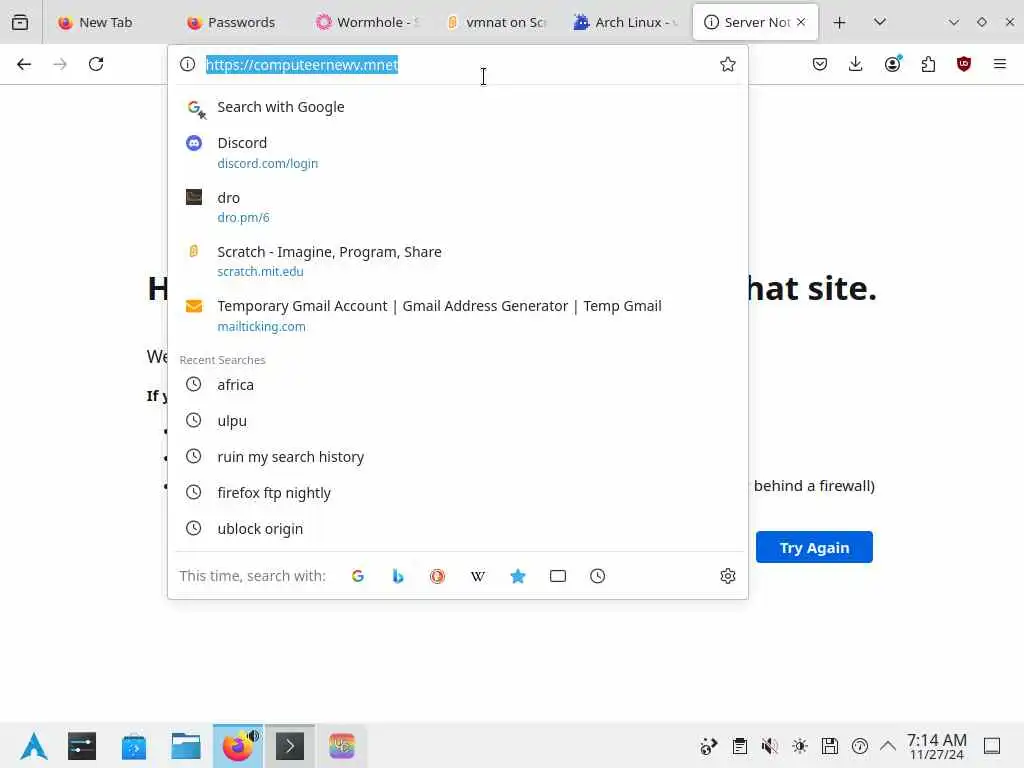Open the file manager from taskbar
Image resolution: width=1024 pixels, height=768 pixels.
[185, 746]
